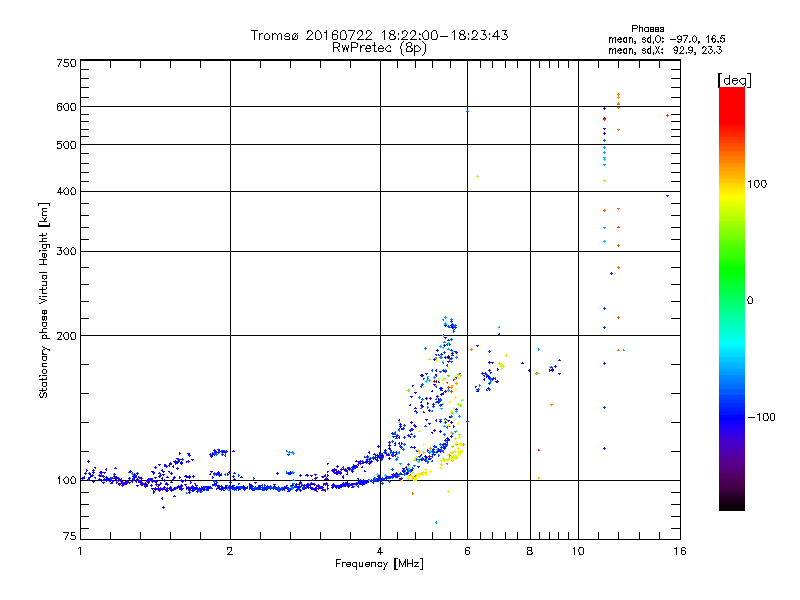This screenshot has width=800, height=600.
Task: Click the y-axis label 'Stationary phase Virtual Height [km]'
Action: 44,301
